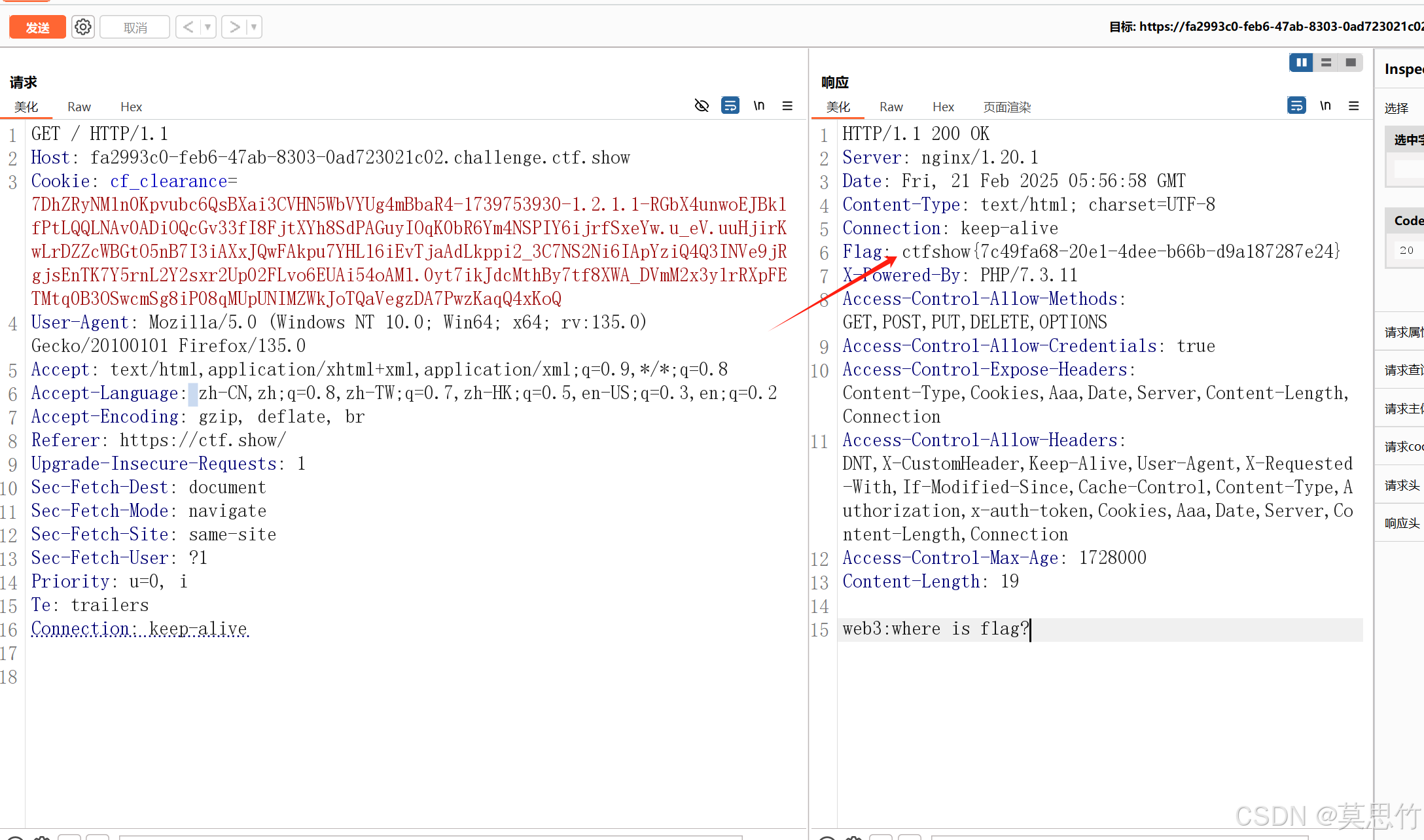Select top-bottom split layout icon

click(x=1326, y=62)
